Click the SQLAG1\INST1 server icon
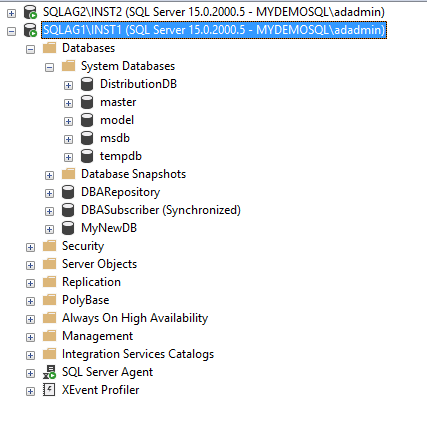 (x=30, y=30)
